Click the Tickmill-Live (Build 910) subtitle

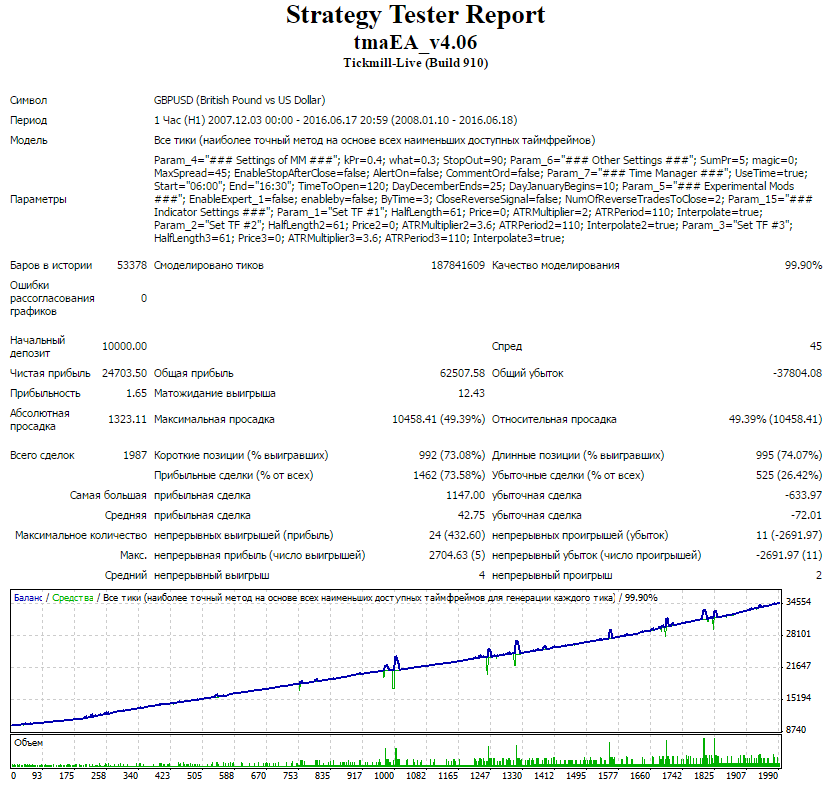click(415, 63)
